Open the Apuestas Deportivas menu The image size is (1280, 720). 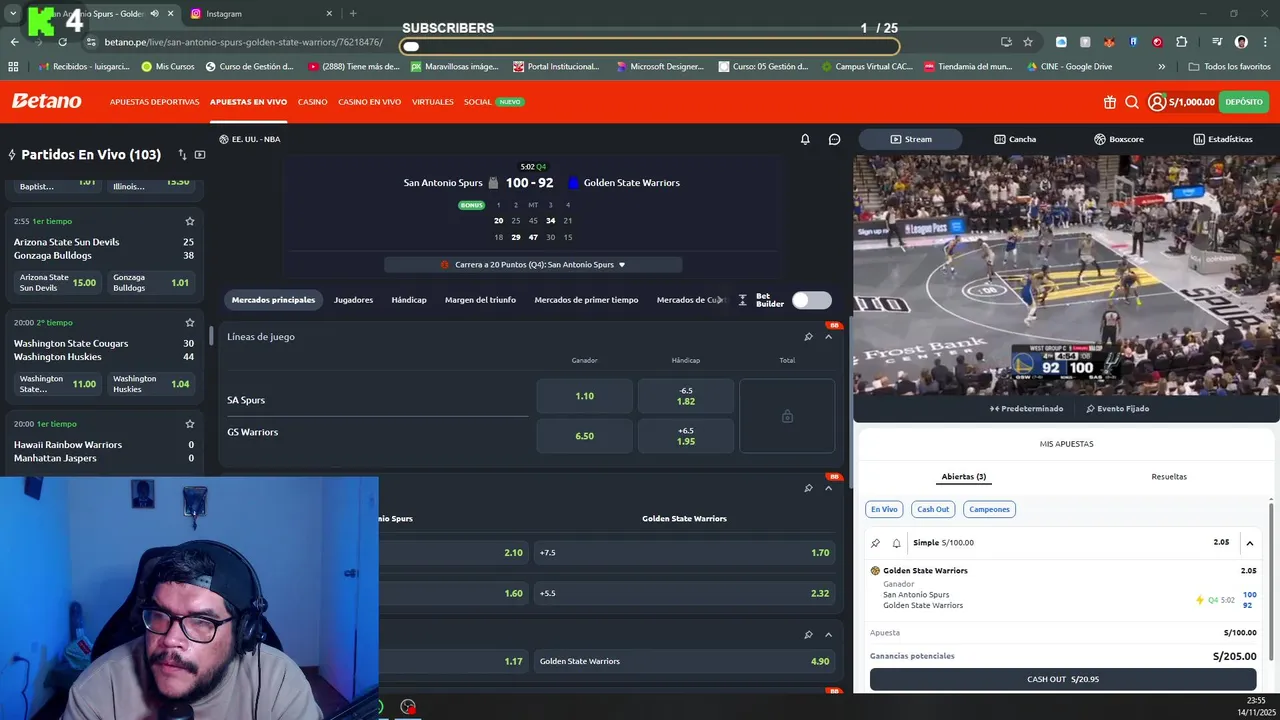[x=154, y=102]
